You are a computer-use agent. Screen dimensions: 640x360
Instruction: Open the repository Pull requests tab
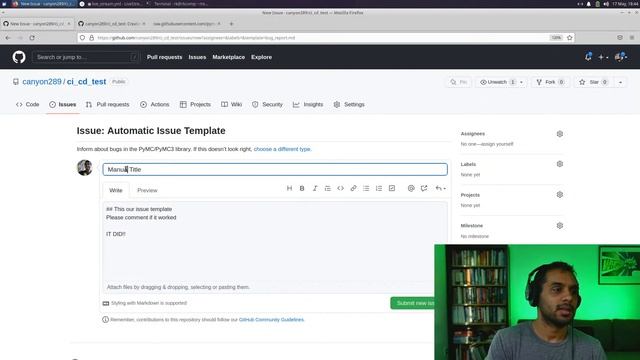click(108, 104)
